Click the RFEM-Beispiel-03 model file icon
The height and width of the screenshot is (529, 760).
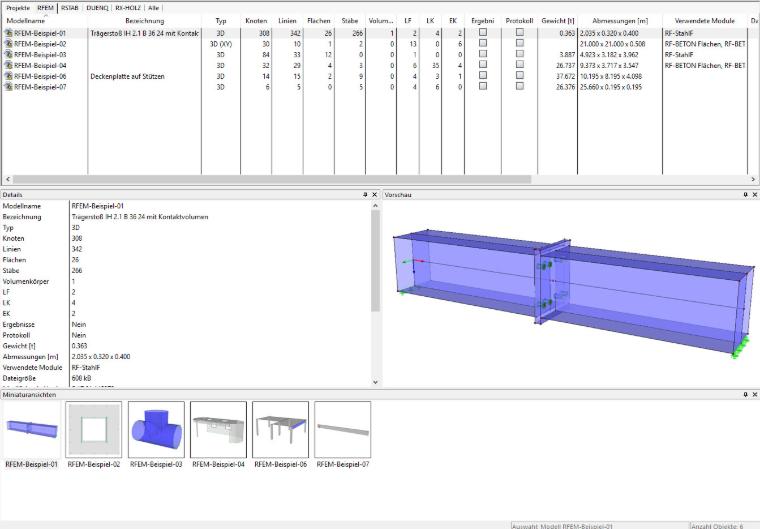[8, 54]
